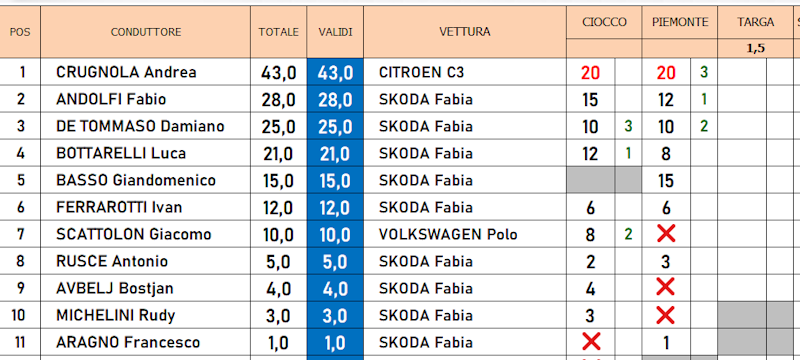800x360 pixels.
Task: Click the green bonus 3 in DE TOMMASO's Ciocco
Action: (628, 126)
